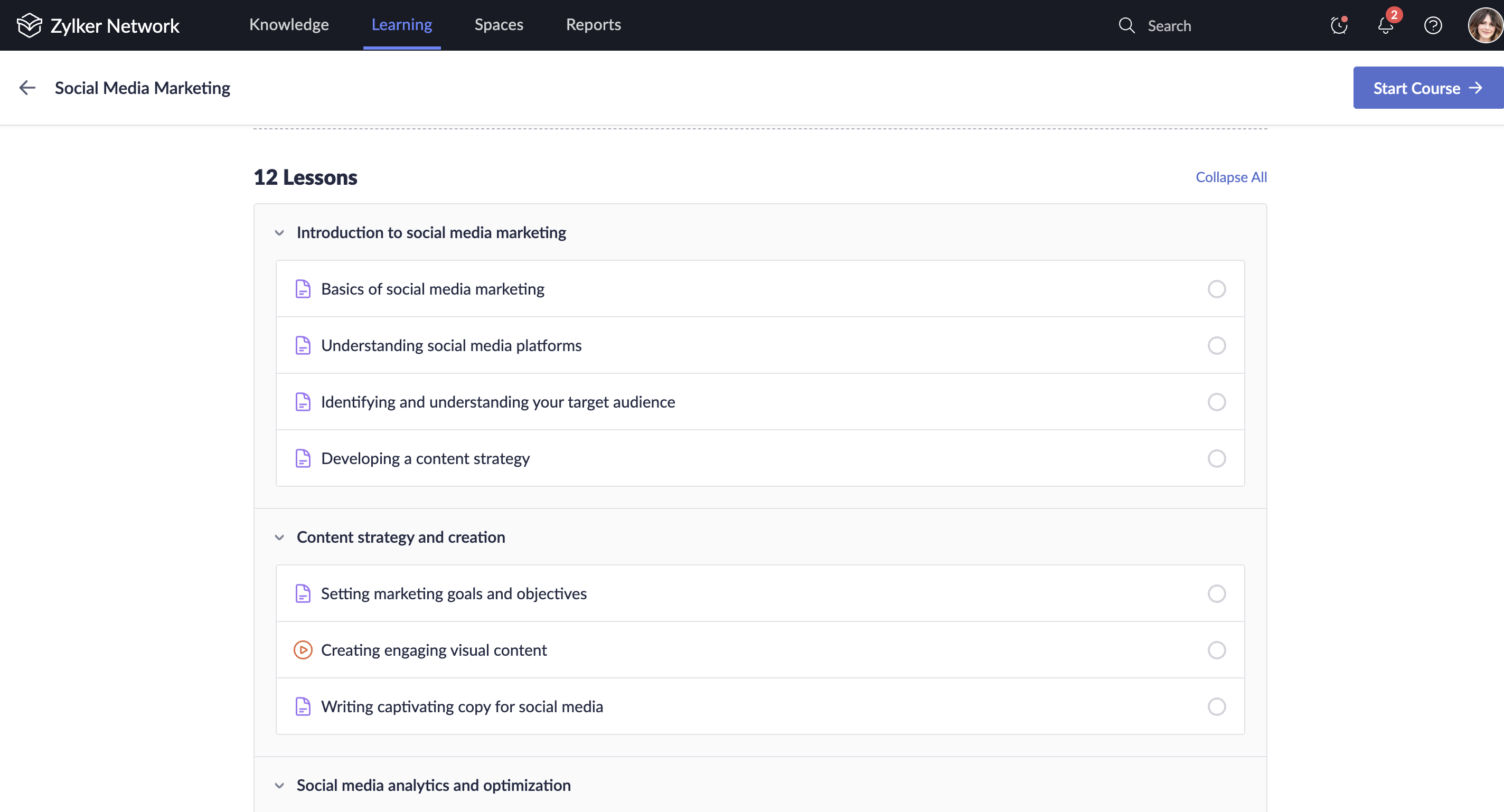This screenshot has width=1504, height=812.
Task: Open lesson Understanding social media platforms
Action: pyautogui.click(x=451, y=346)
